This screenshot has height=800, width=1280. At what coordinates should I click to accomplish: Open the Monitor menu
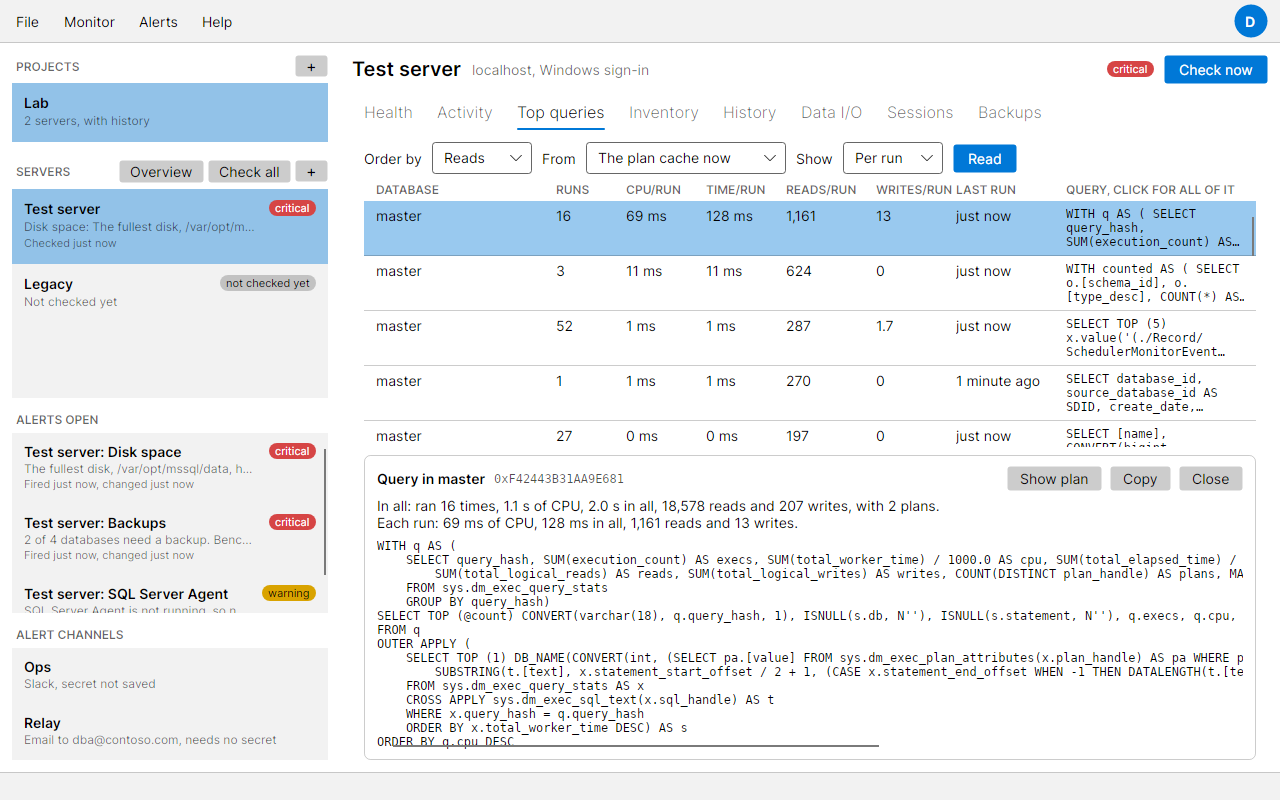click(x=89, y=22)
